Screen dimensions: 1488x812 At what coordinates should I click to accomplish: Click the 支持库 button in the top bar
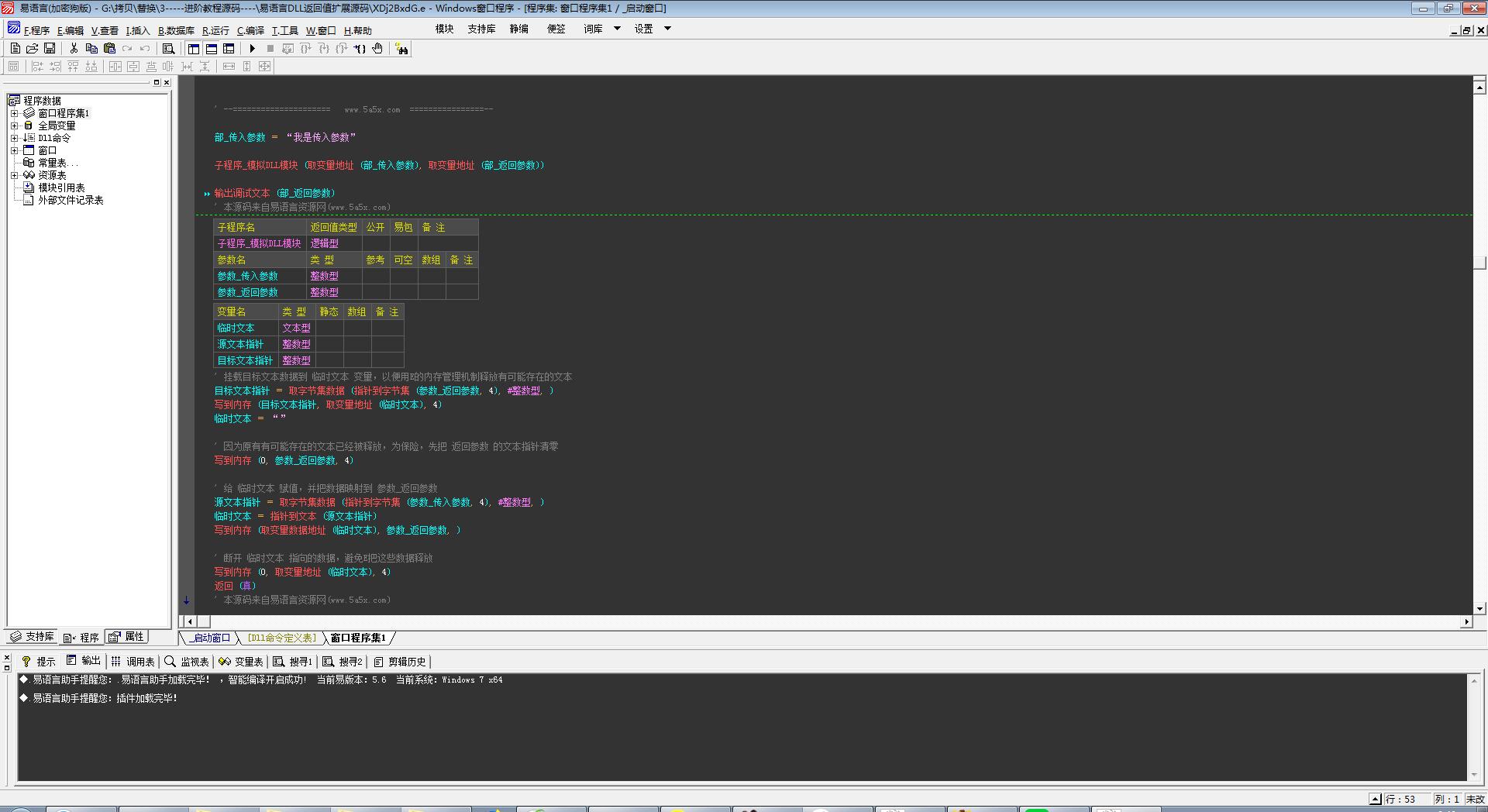coord(481,29)
